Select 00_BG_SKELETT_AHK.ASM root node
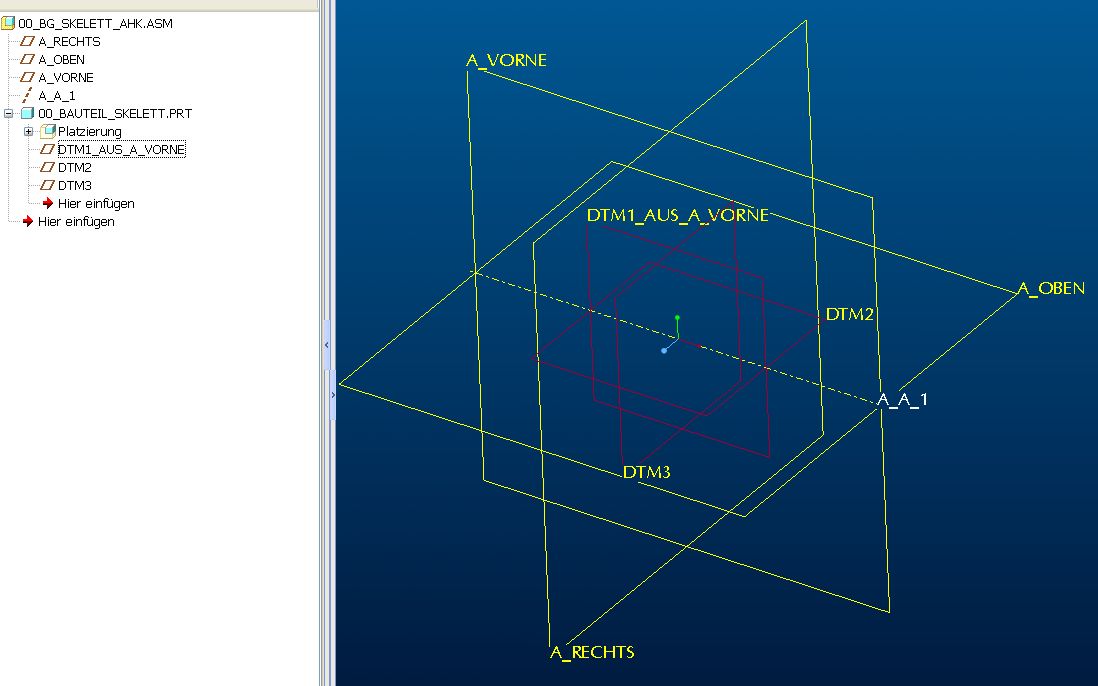The image size is (1098, 686). (95, 24)
